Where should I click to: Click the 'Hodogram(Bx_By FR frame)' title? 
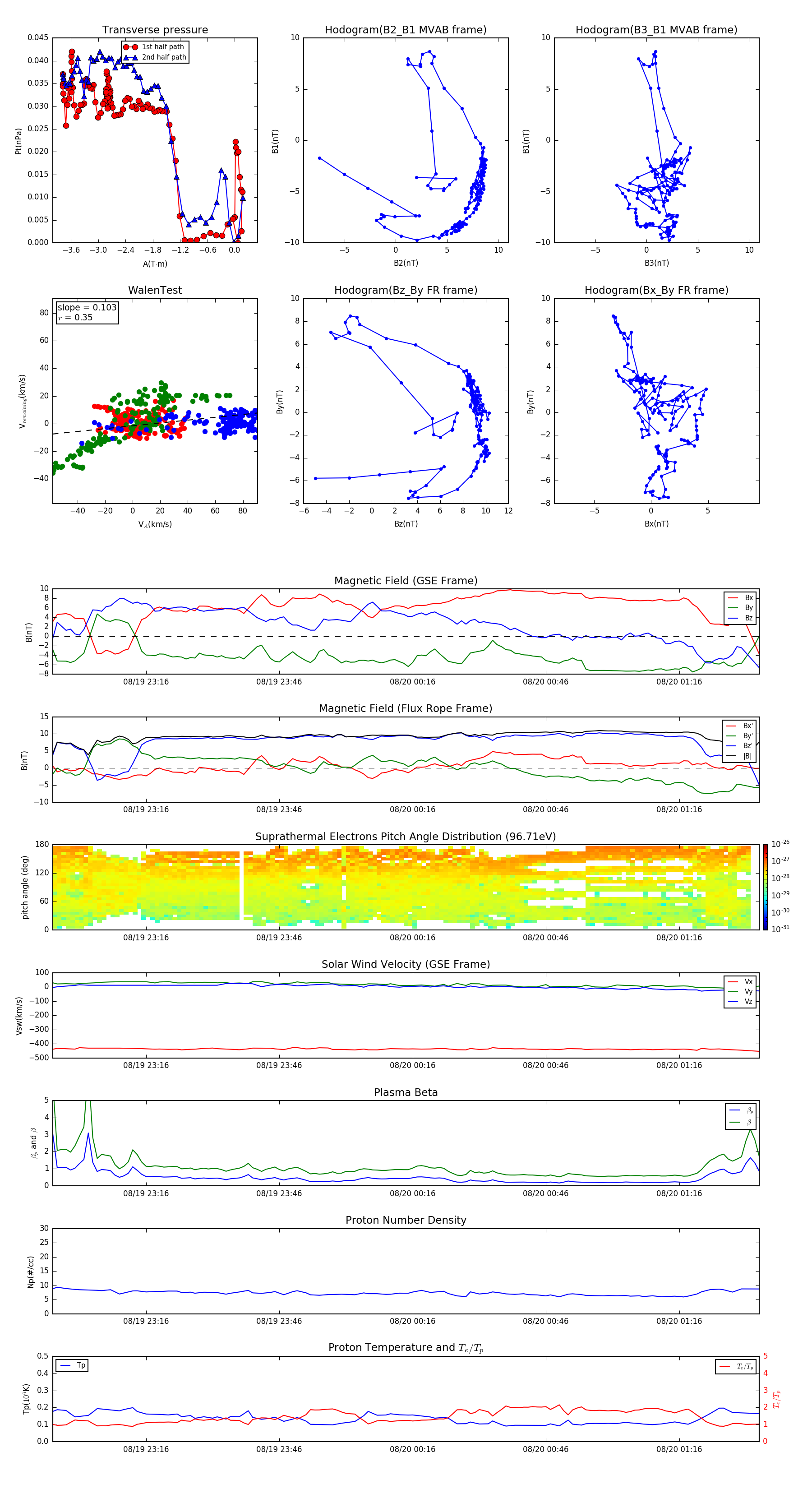(x=656, y=290)
